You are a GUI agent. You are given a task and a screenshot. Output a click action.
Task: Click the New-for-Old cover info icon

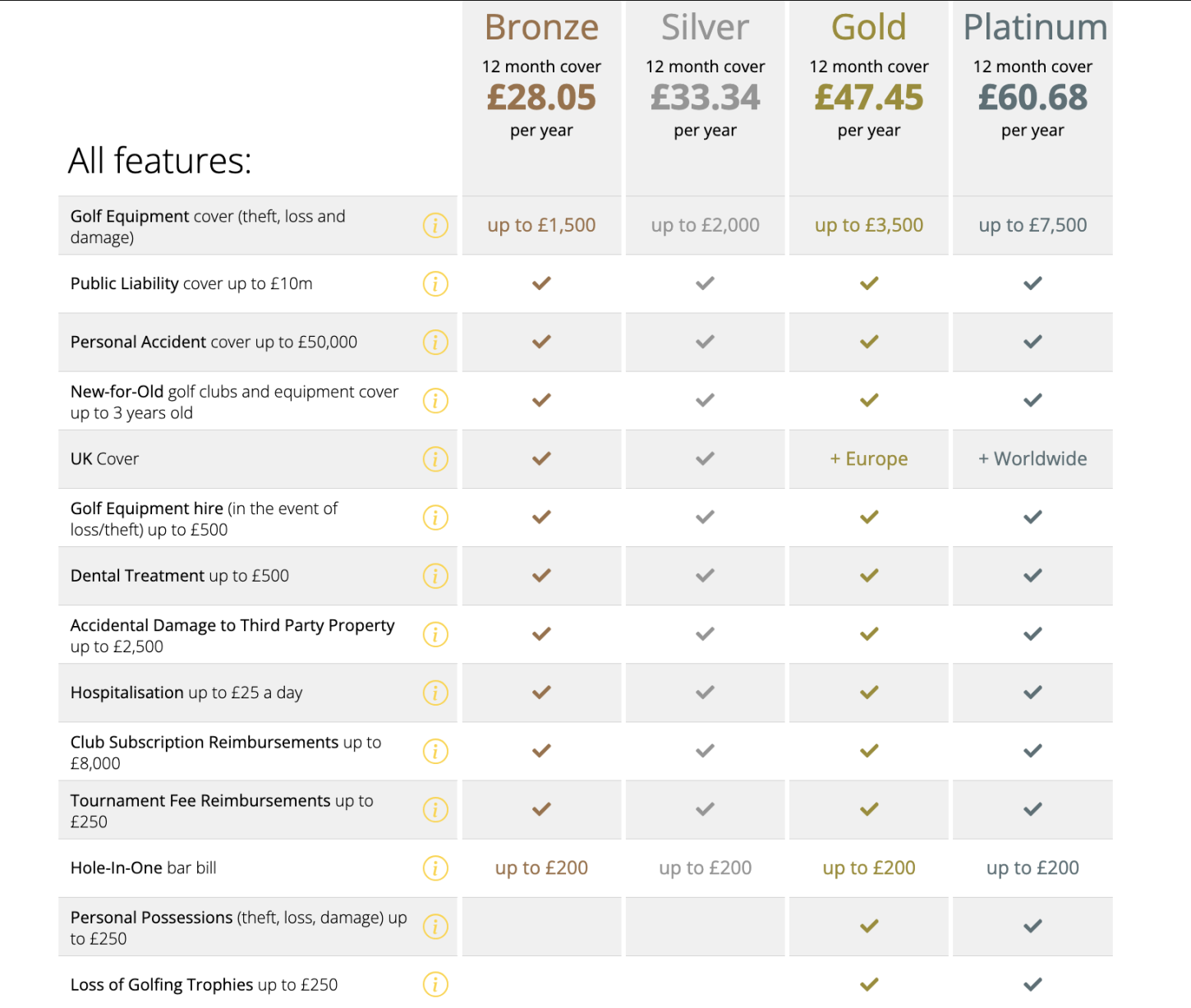435,401
